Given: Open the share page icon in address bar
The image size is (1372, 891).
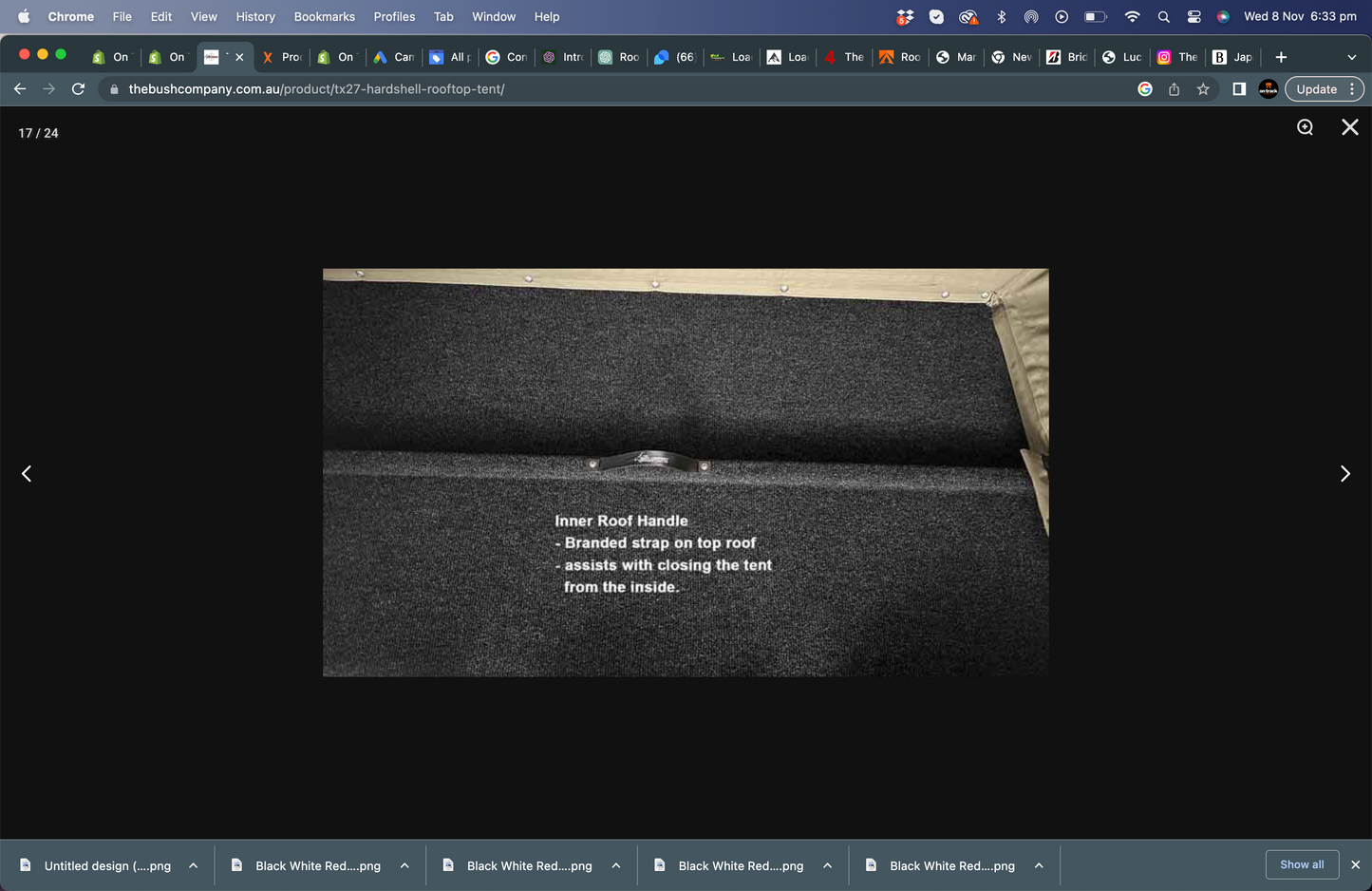Looking at the screenshot, I should tap(1175, 89).
